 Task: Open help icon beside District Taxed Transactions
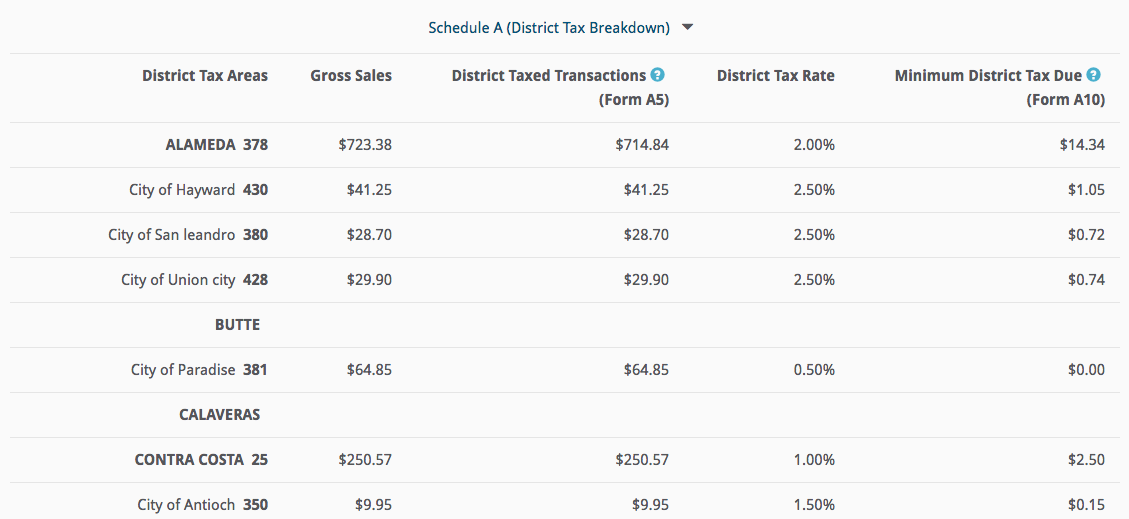657,75
